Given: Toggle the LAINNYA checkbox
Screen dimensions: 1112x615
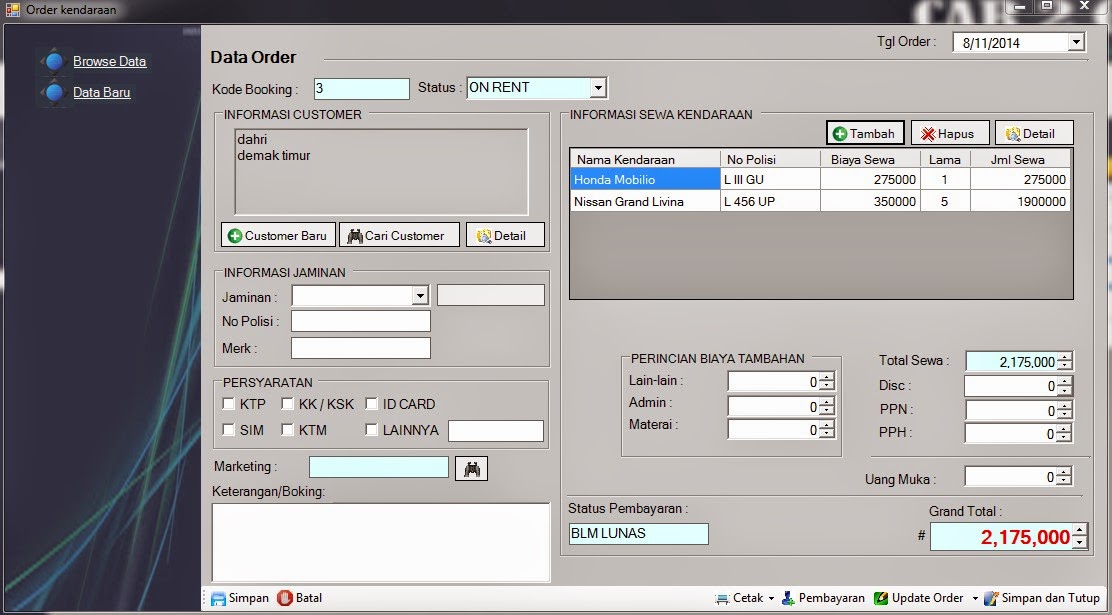Looking at the screenshot, I should 372,429.
